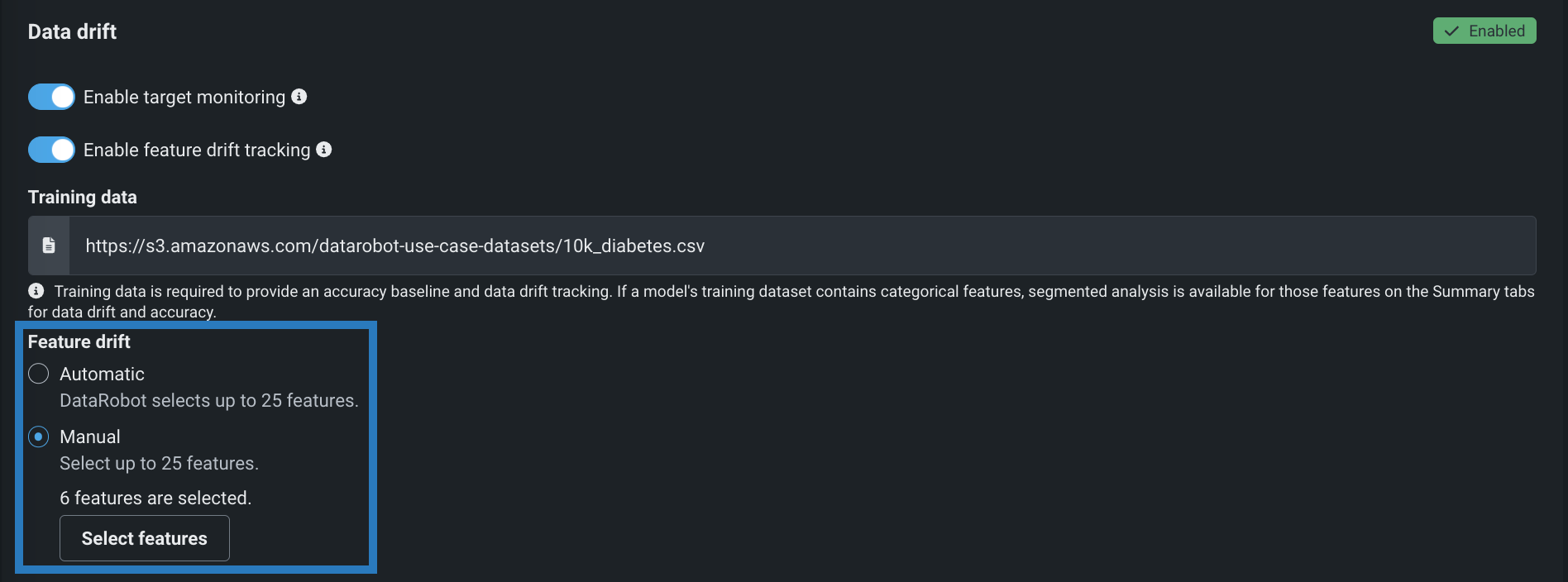Viewport: 1568px width, 582px height.
Task: Click the "Enable target monitoring" label text
Action: click(x=184, y=97)
